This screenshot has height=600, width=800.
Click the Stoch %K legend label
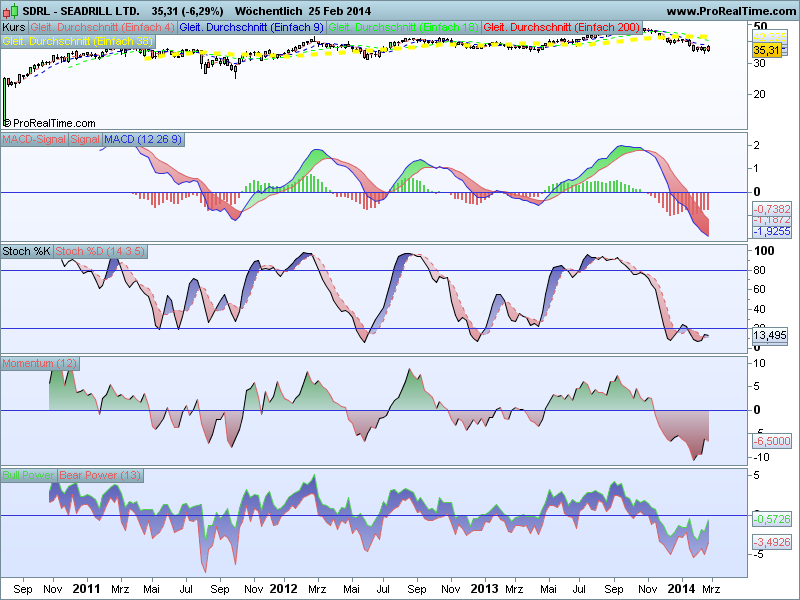(27, 251)
